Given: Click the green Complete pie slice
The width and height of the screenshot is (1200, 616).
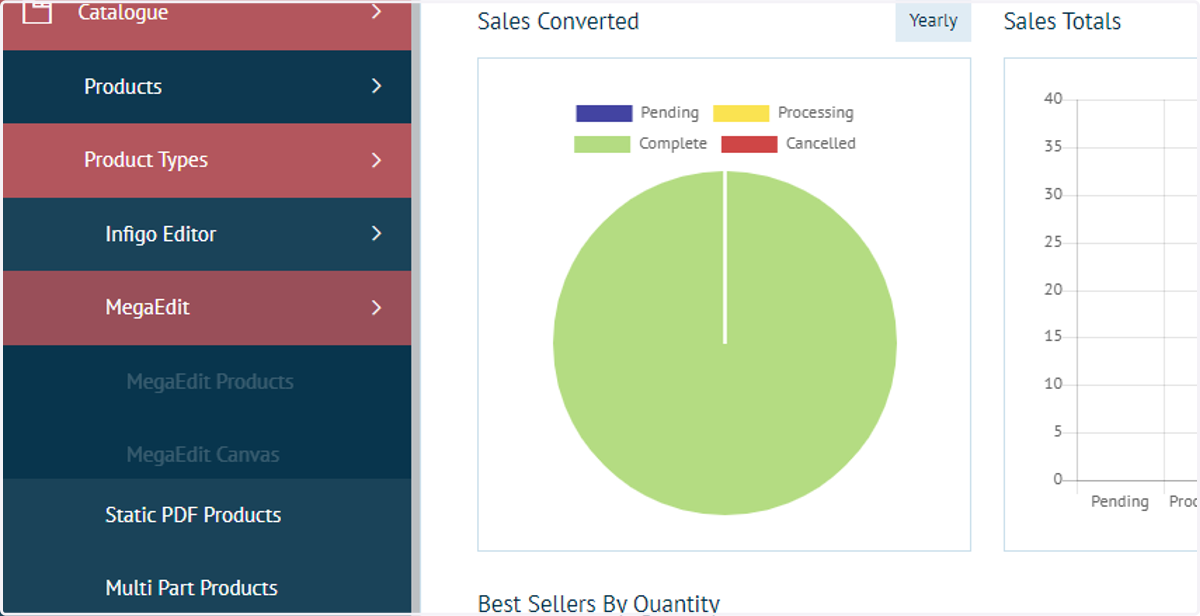Looking at the screenshot, I should coord(725,343).
